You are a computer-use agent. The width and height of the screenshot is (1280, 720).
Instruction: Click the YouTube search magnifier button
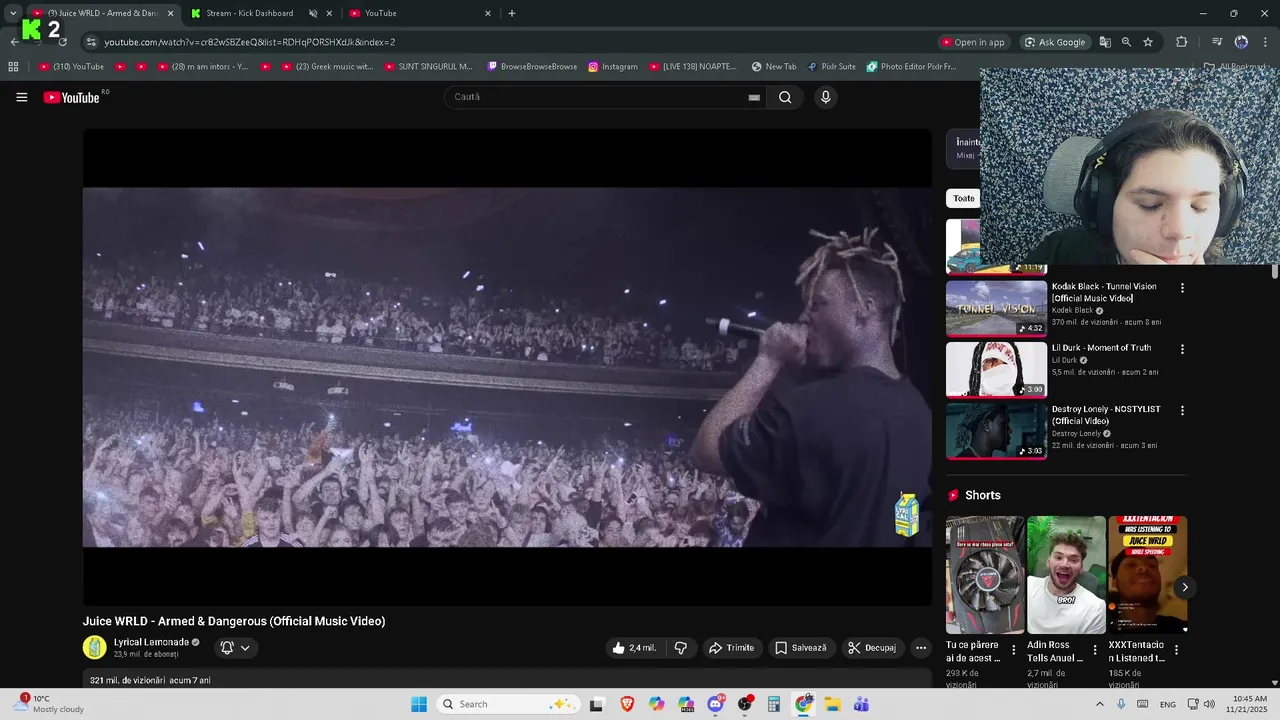[x=785, y=97]
